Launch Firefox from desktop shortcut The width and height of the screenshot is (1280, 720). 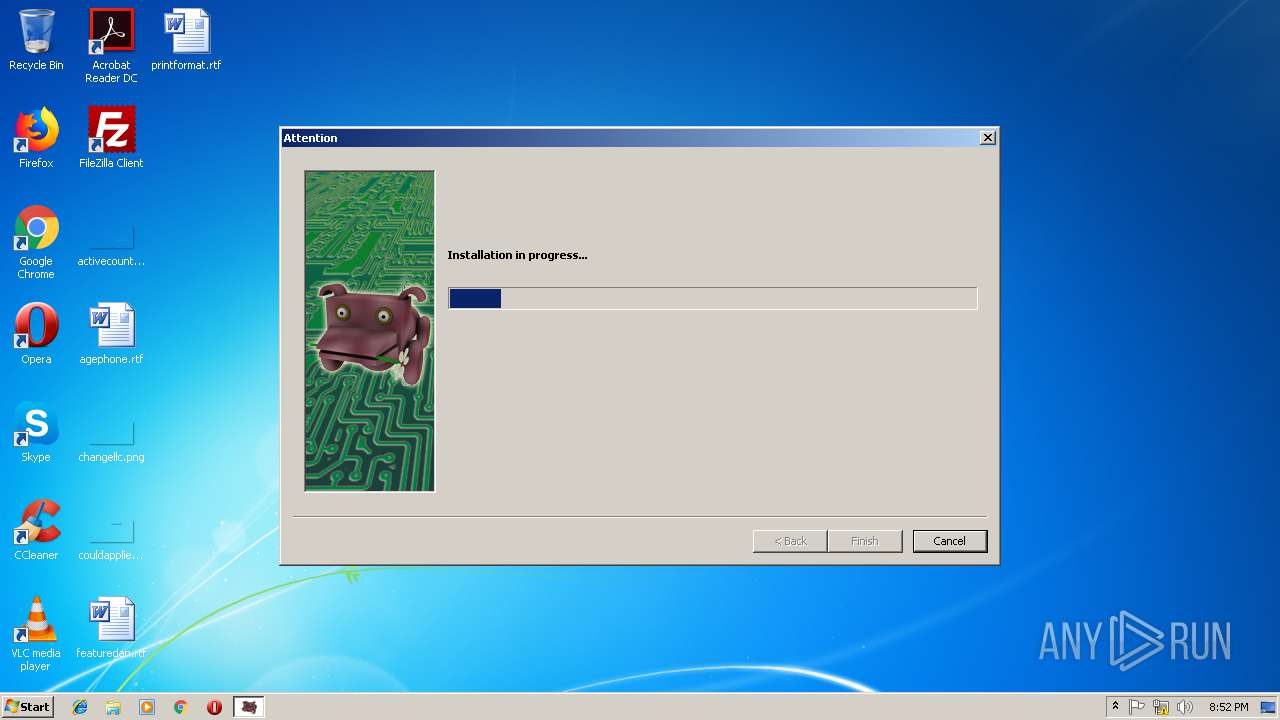pyautogui.click(x=36, y=138)
